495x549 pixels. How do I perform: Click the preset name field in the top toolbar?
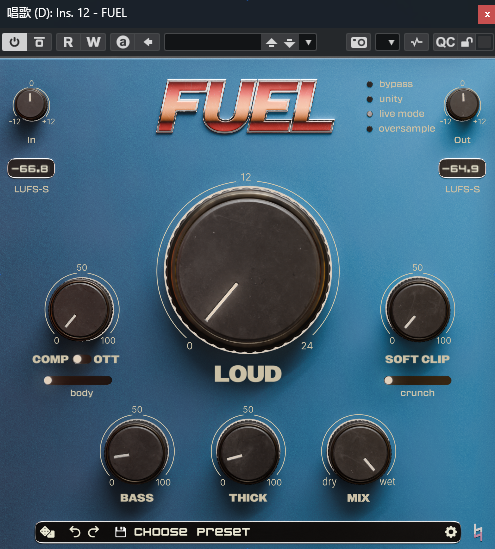point(213,42)
